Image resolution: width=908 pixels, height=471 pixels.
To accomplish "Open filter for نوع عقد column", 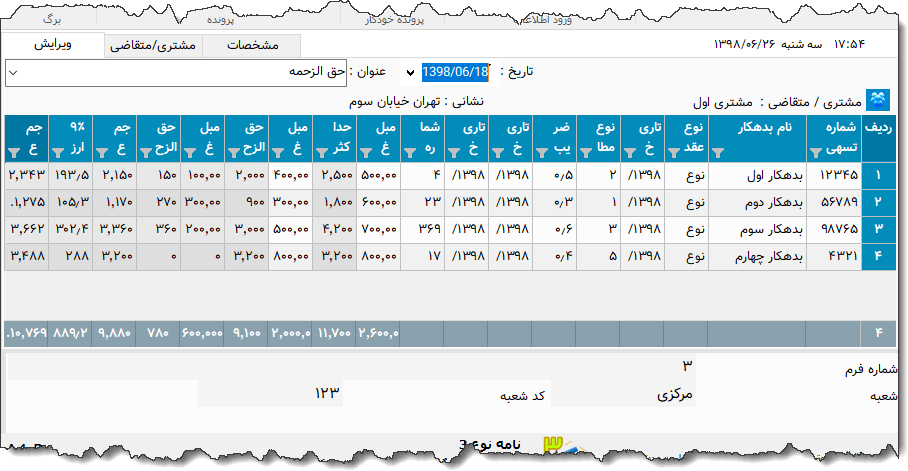I will click(674, 153).
